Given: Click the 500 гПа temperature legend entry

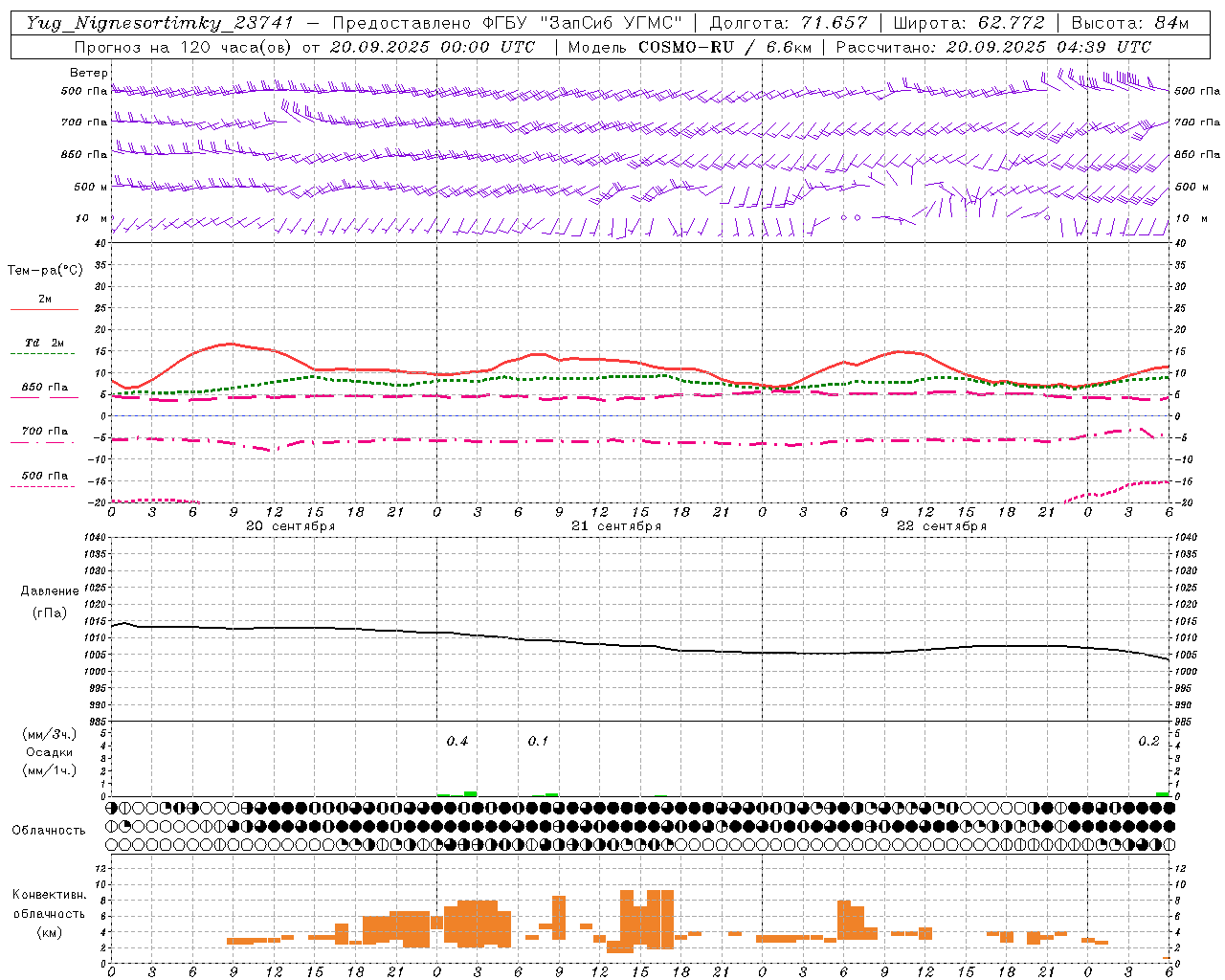Looking at the screenshot, I should tap(45, 476).
